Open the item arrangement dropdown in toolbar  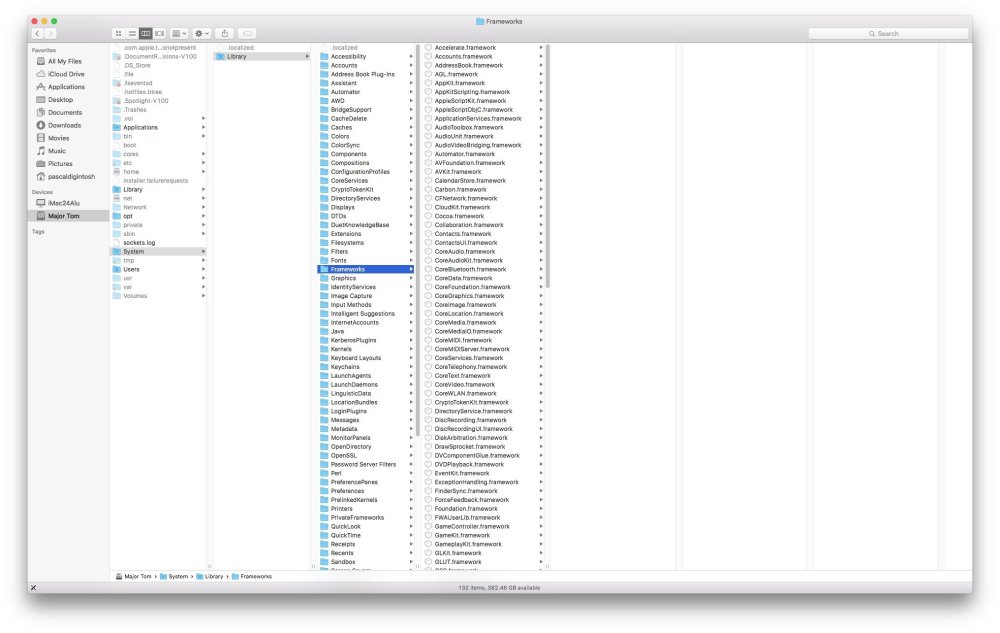(179, 33)
